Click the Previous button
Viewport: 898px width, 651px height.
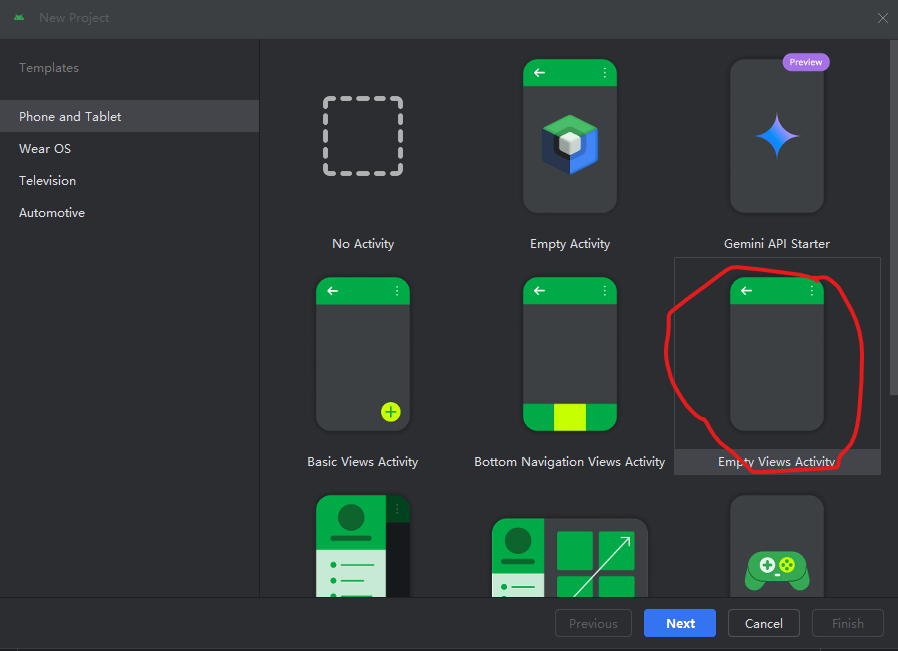[593, 623]
